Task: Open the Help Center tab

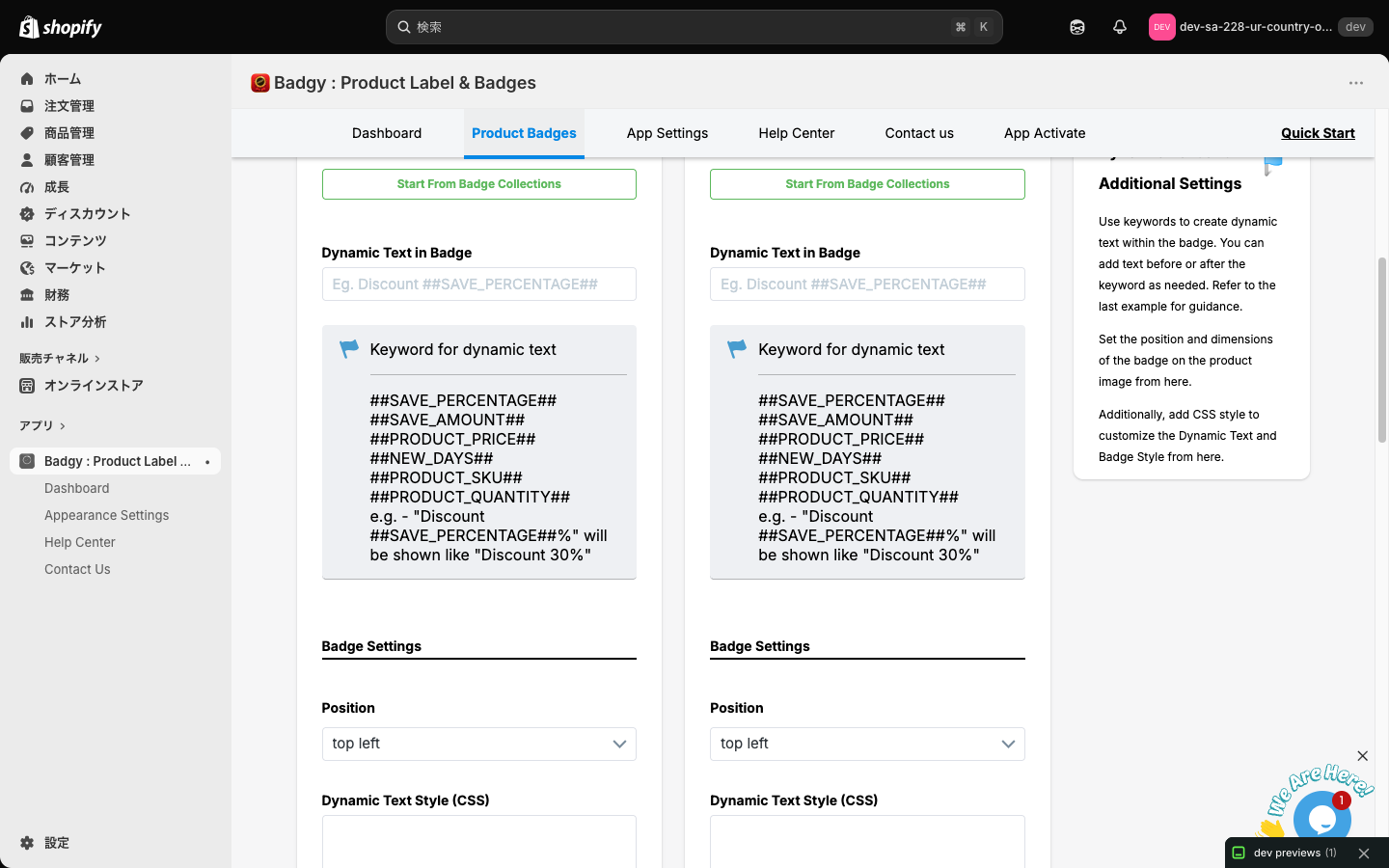Action: tap(797, 133)
